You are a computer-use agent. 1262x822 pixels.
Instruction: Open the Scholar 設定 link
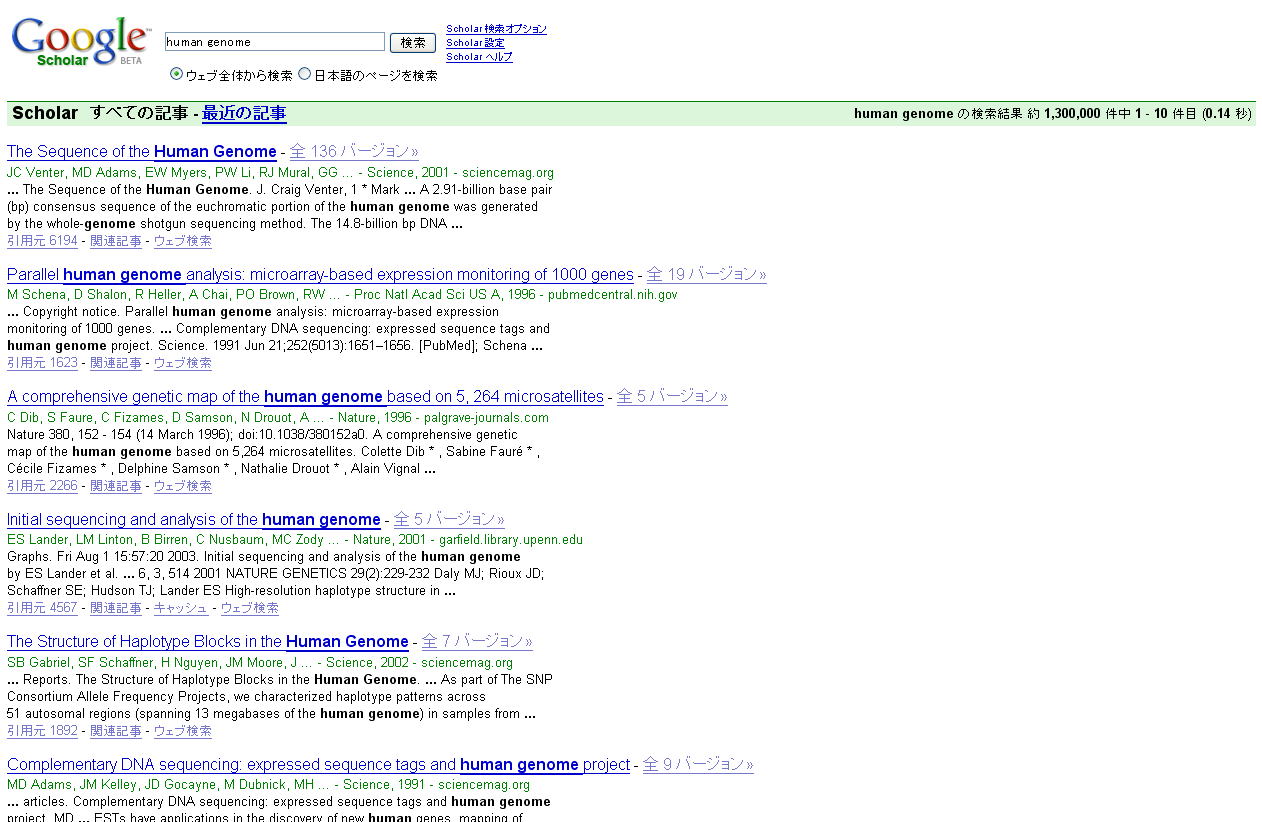point(475,43)
